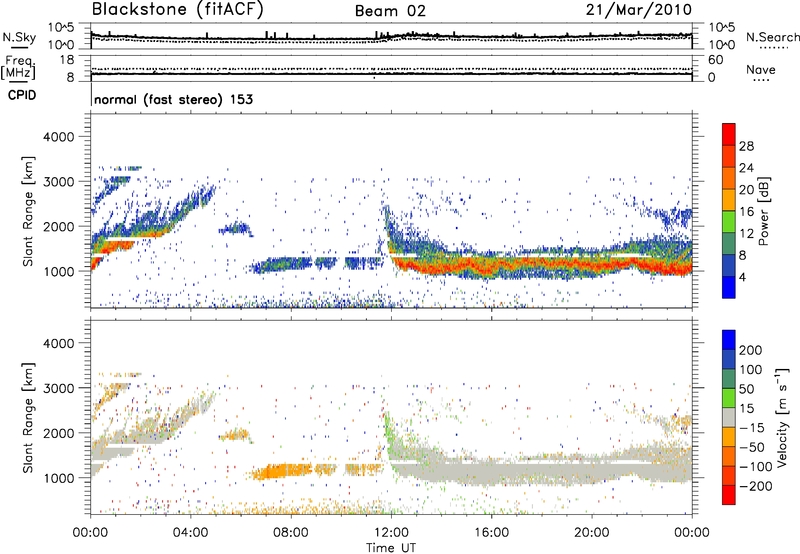Click the '18' frequency axis tick

pos(67,60)
